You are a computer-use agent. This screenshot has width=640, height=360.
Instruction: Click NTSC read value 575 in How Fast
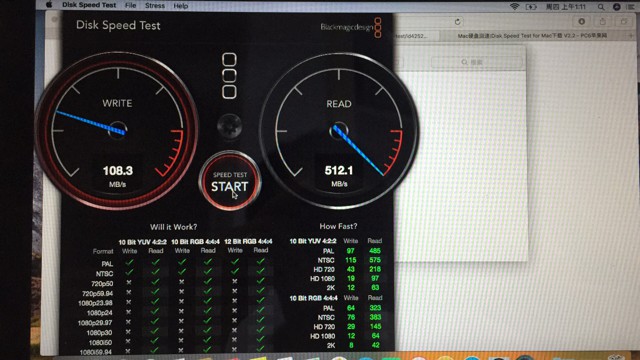click(x=375, y=260)
